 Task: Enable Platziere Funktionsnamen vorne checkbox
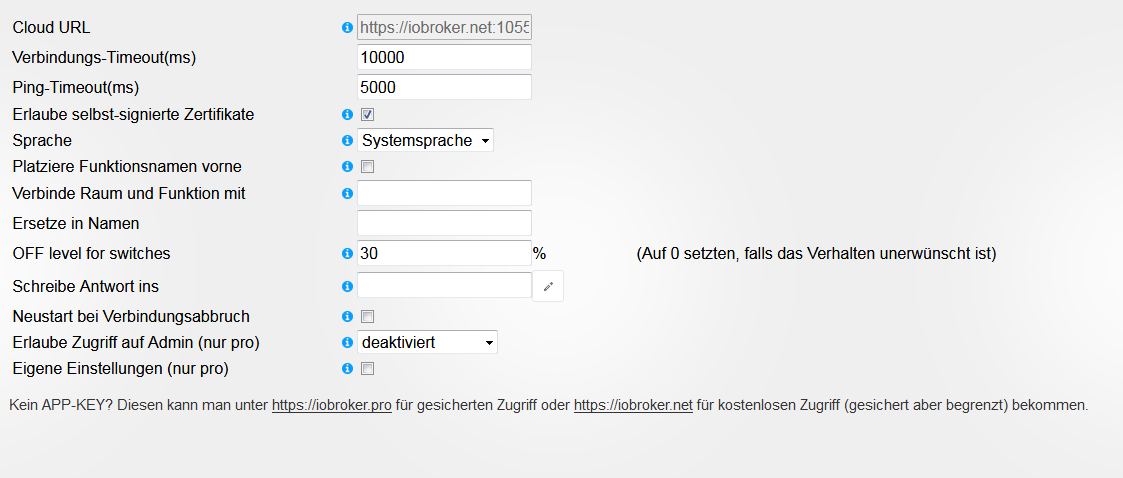[x=367, y=167]
